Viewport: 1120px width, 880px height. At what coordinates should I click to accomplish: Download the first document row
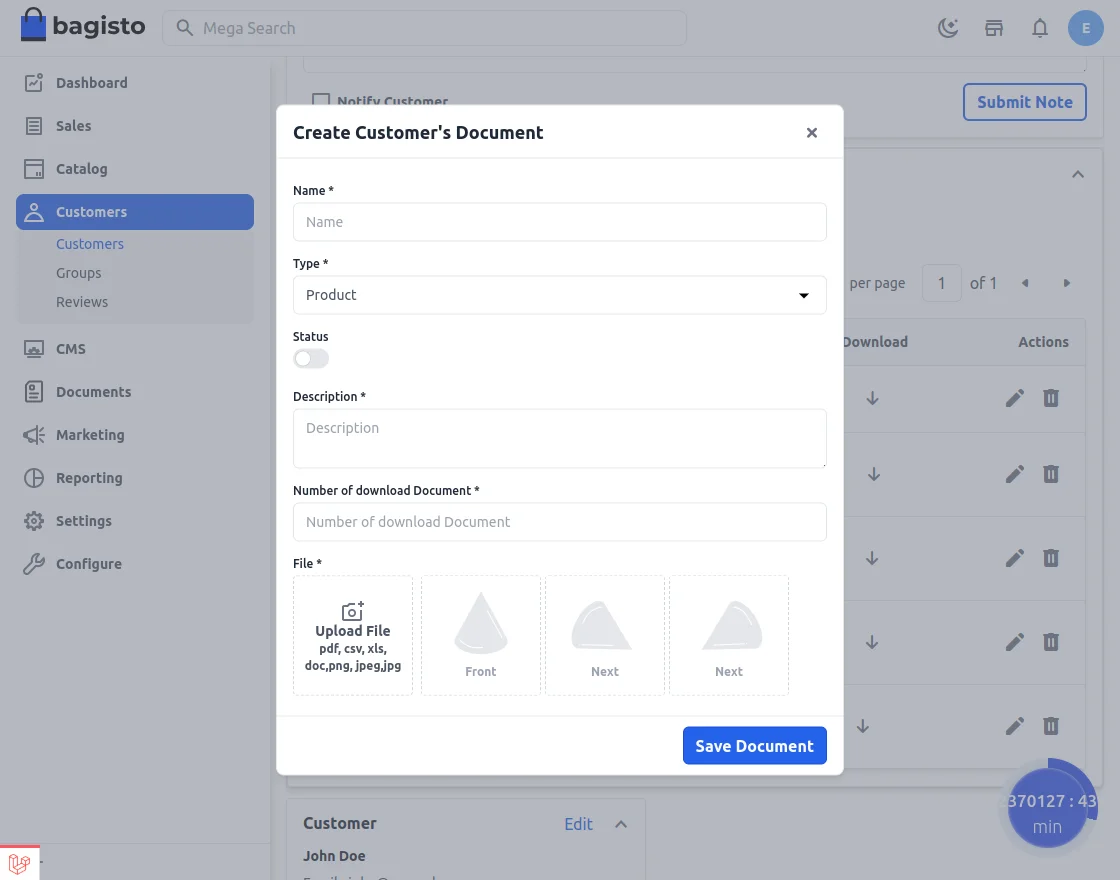point(872,399)
